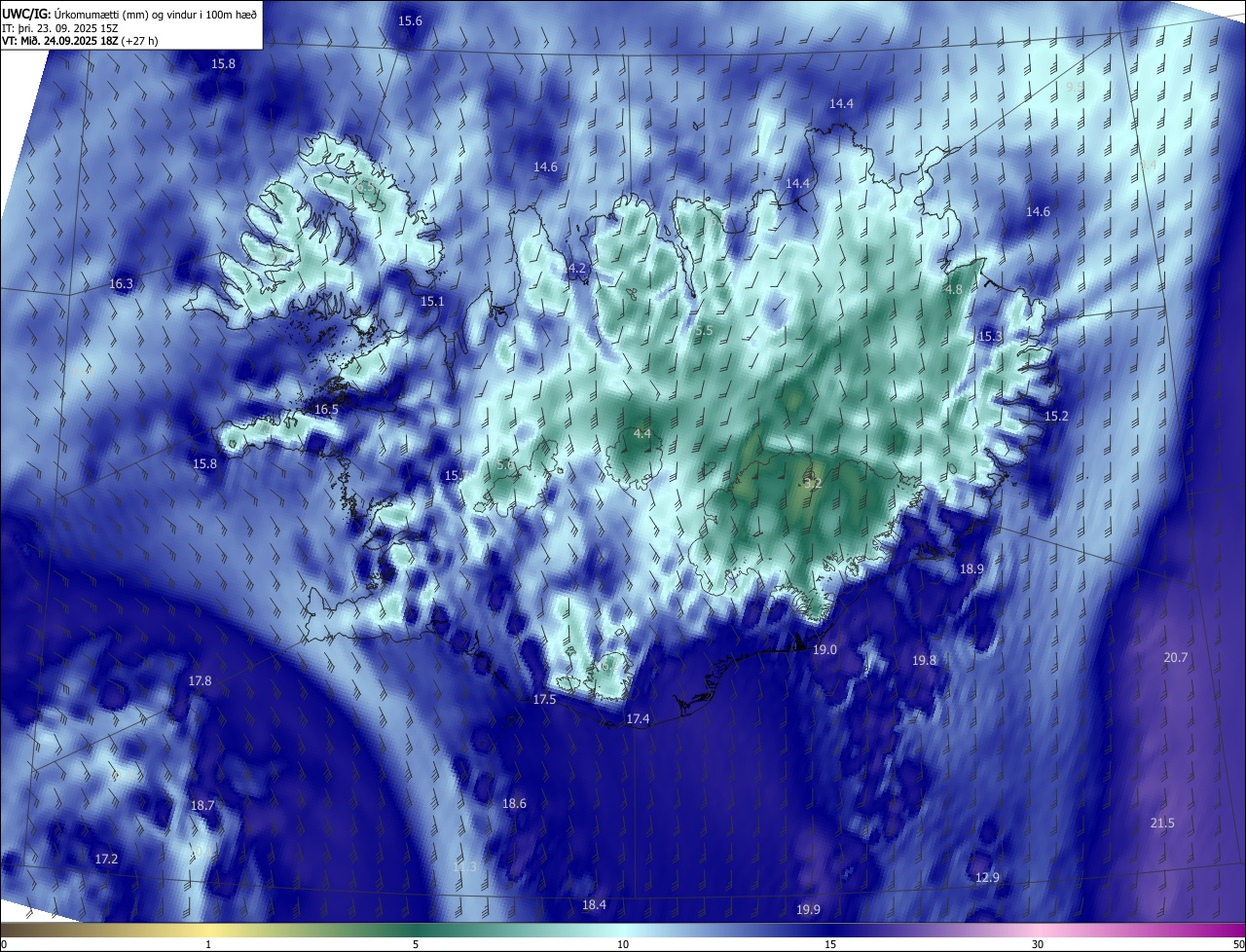The height and width of the screenshot is (952, 1246).
Task: Click the 17.2 value label
Action: pyautogui.click(x=106, y=860)
